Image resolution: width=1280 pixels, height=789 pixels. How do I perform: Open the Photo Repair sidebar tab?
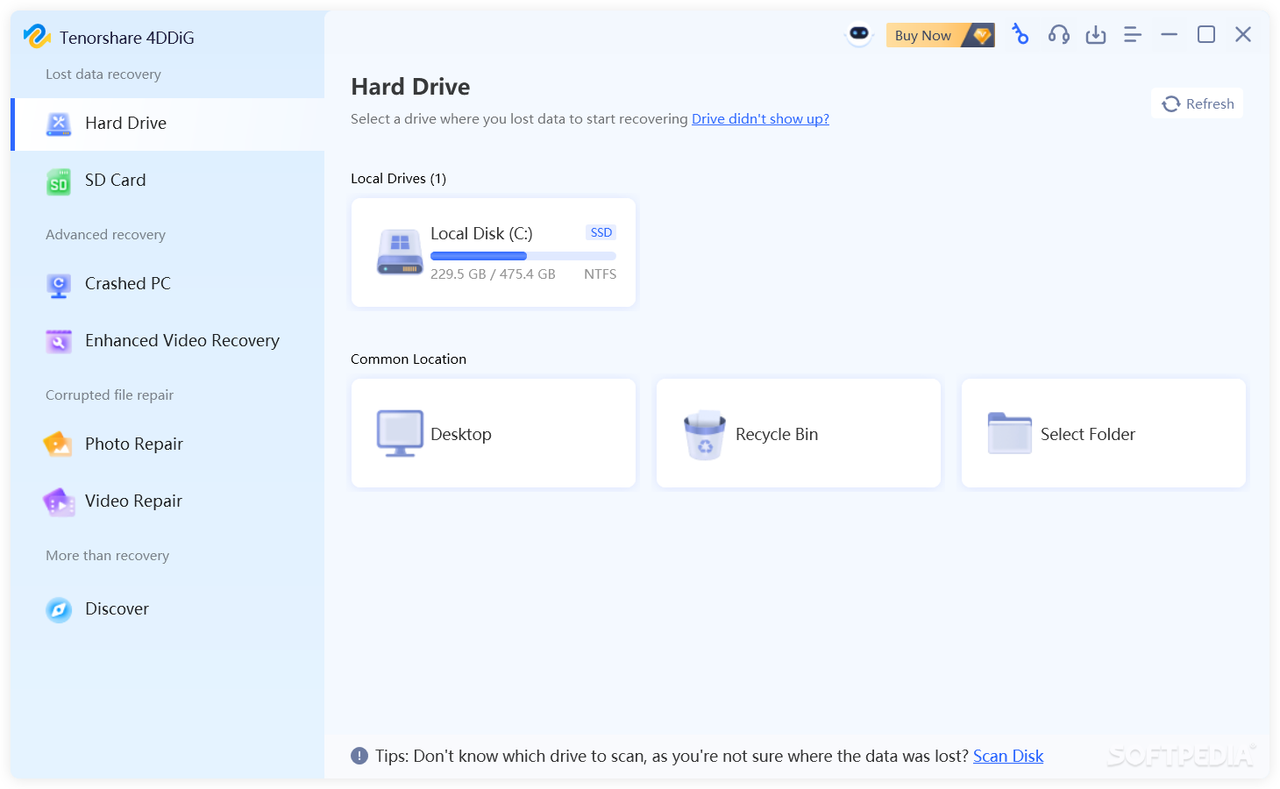coord(168,444)
